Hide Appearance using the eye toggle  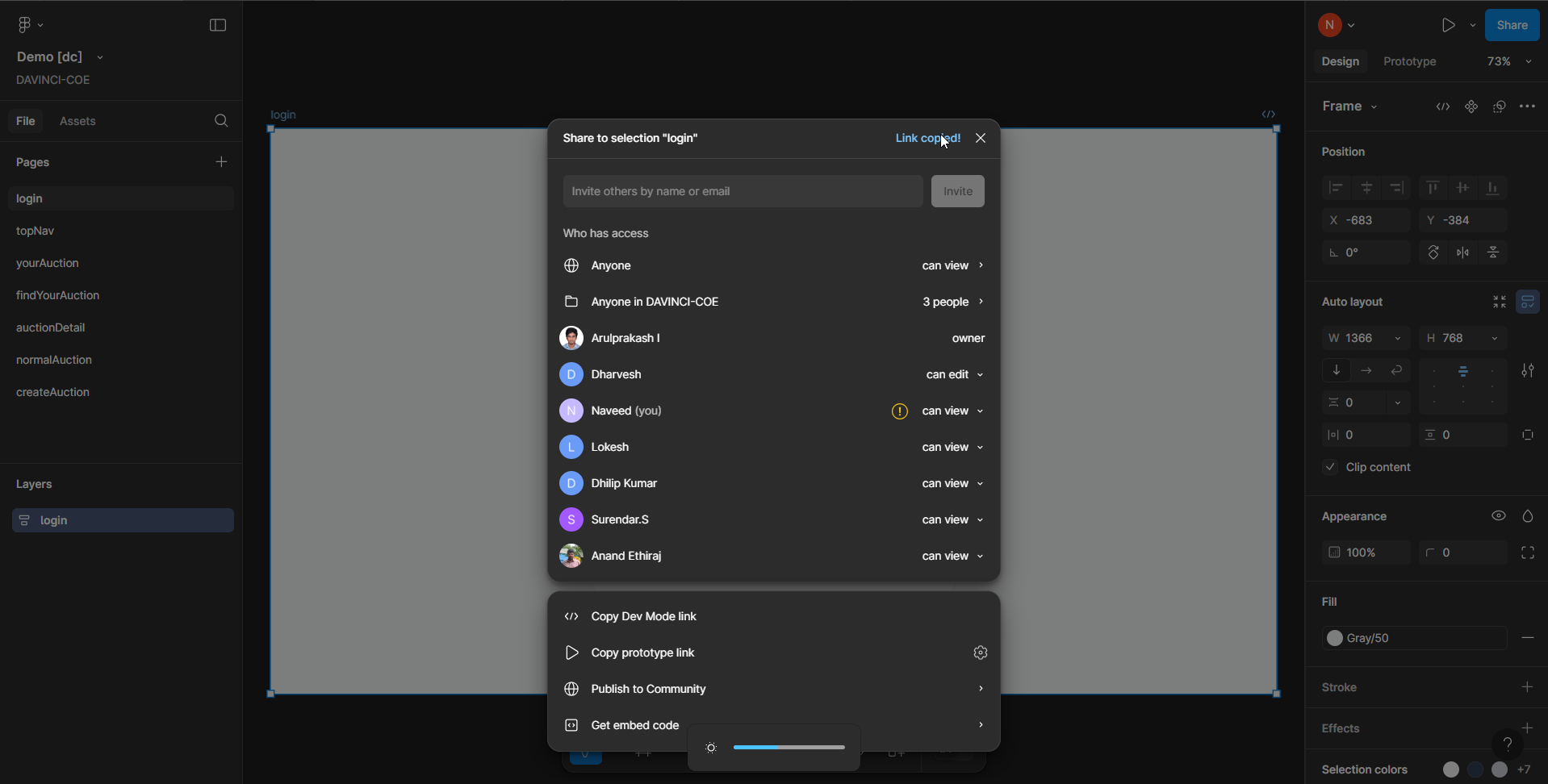(x=1499, y=515)
